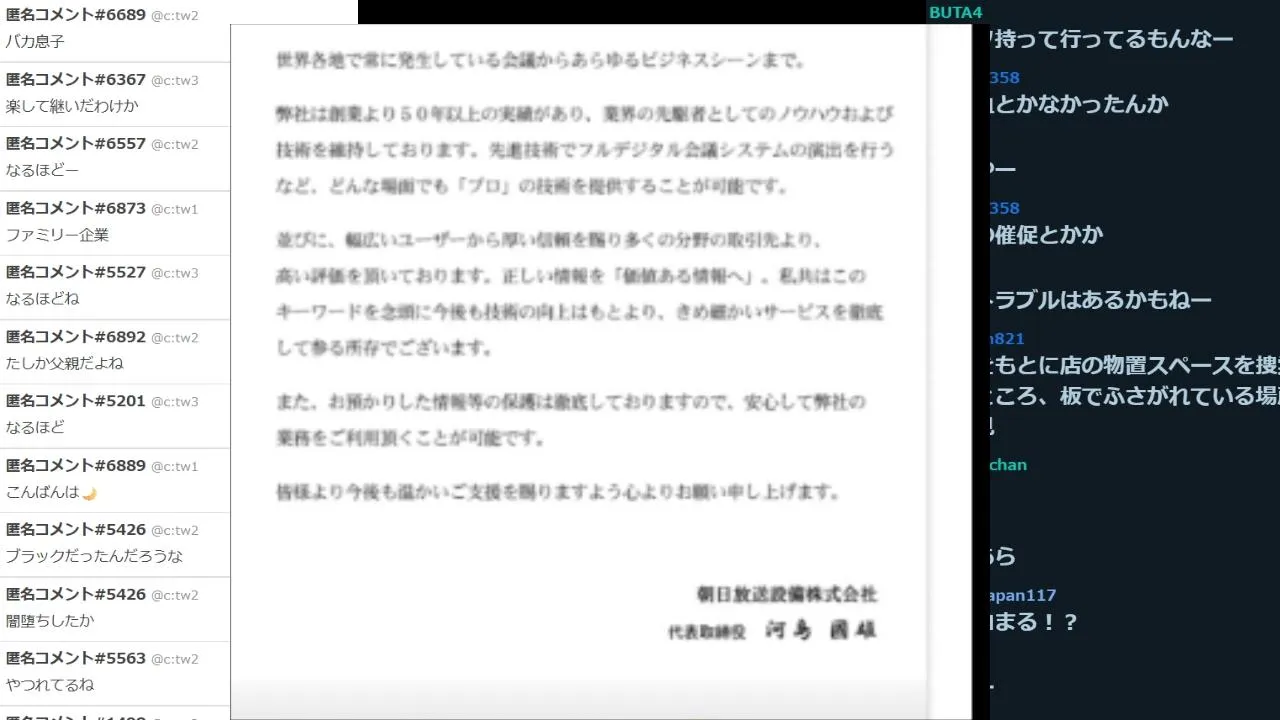Click the header 匿名コメント#6873
Image resolution: width=1280 pixels, height=720 pixels.
76,208
